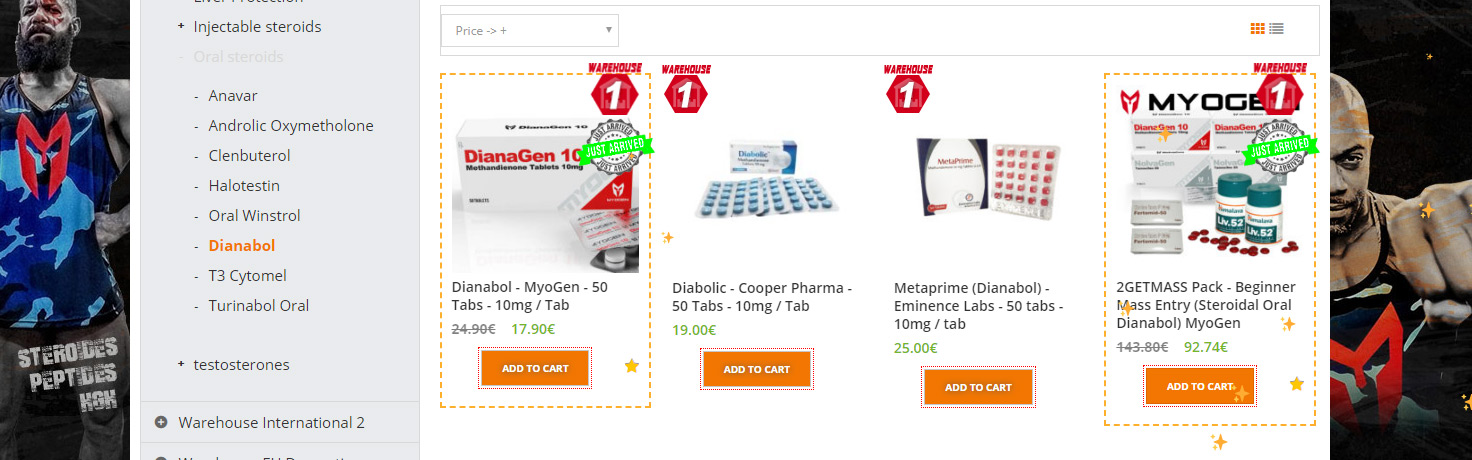
Task: Switch to list view layout icon
Action: pos(1276,29)
